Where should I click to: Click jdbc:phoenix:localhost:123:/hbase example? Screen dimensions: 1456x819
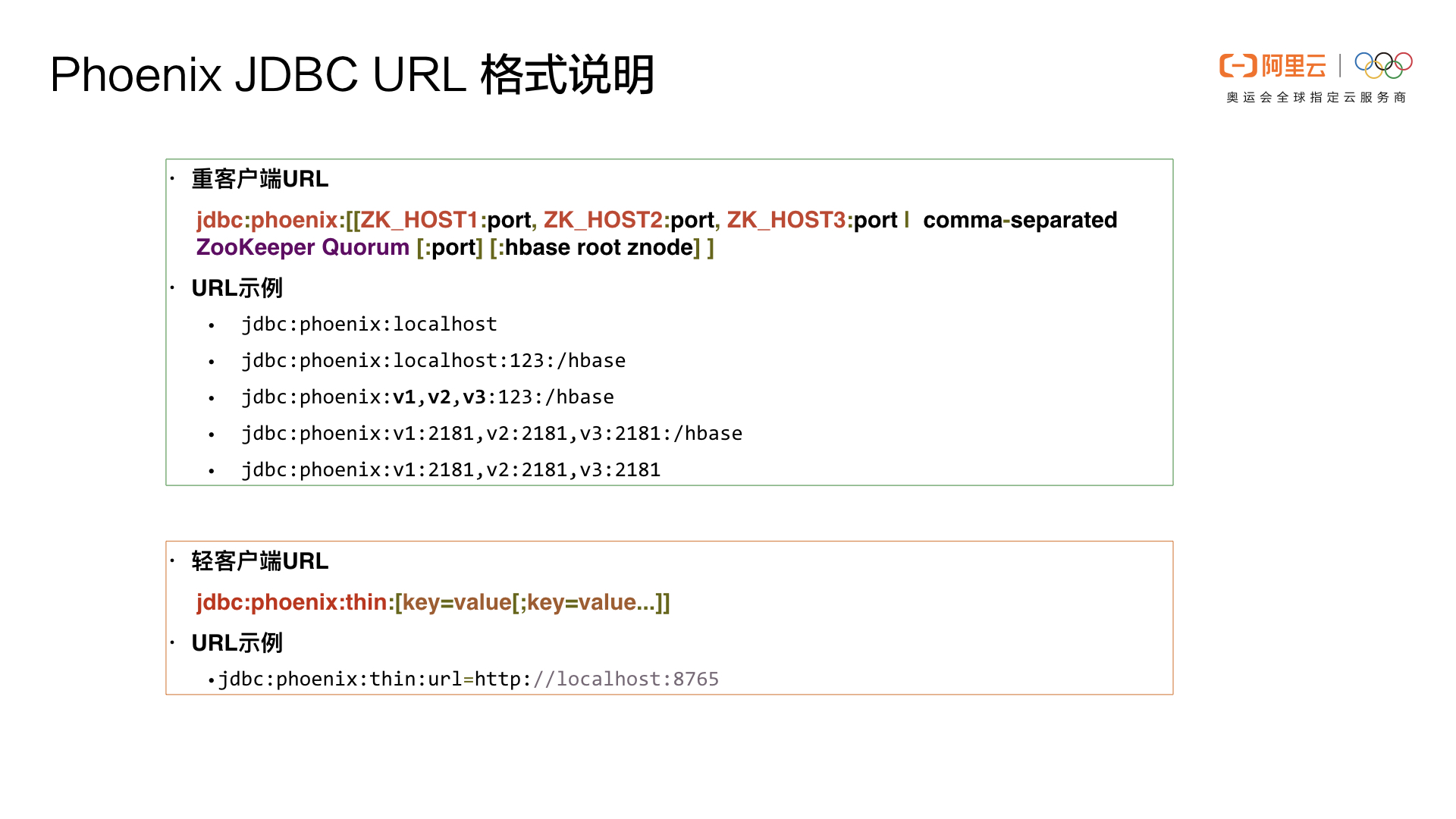(433, 361)
